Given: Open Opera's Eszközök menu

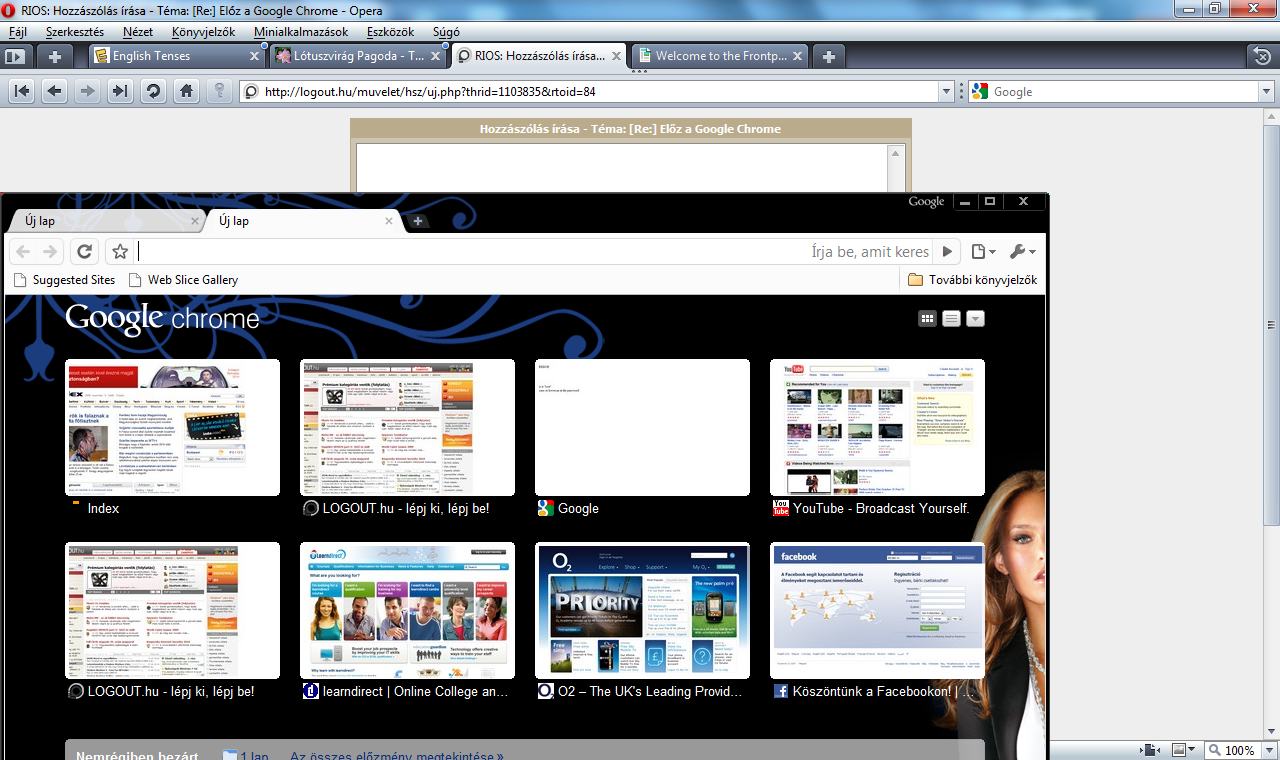Looking at the screenshot, I should 390,32.
